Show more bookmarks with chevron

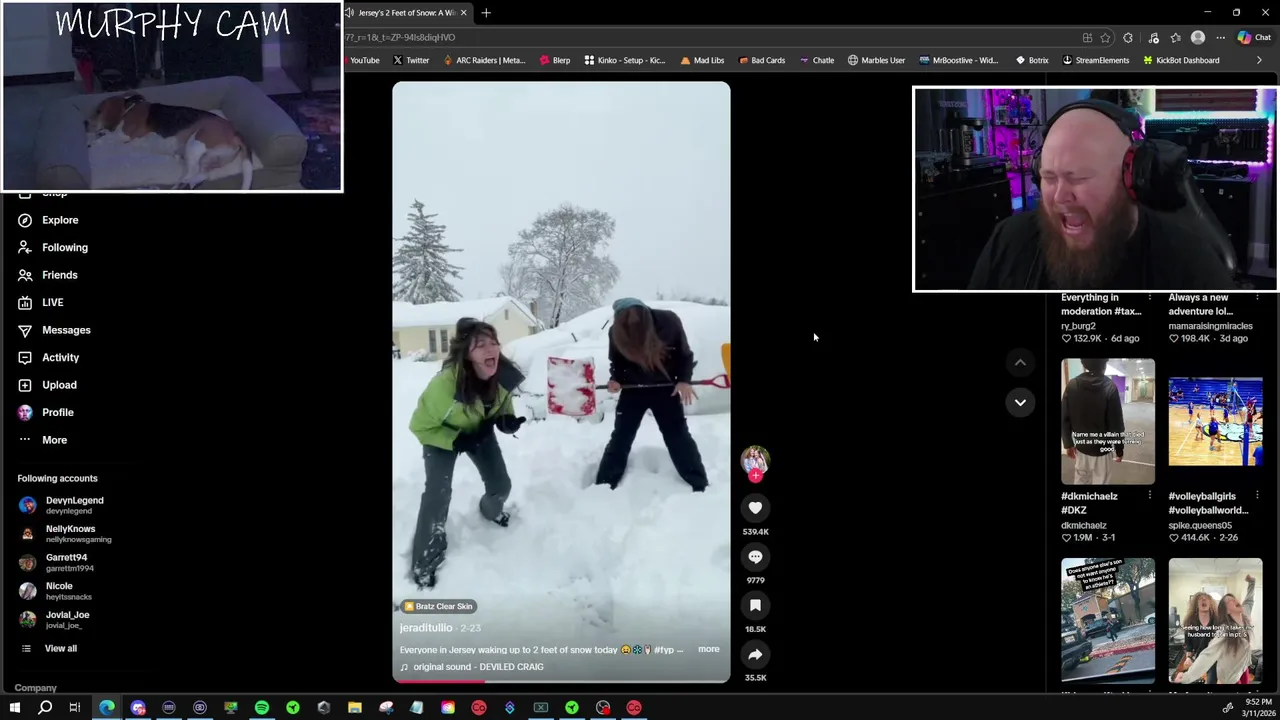coord(1259,60)
